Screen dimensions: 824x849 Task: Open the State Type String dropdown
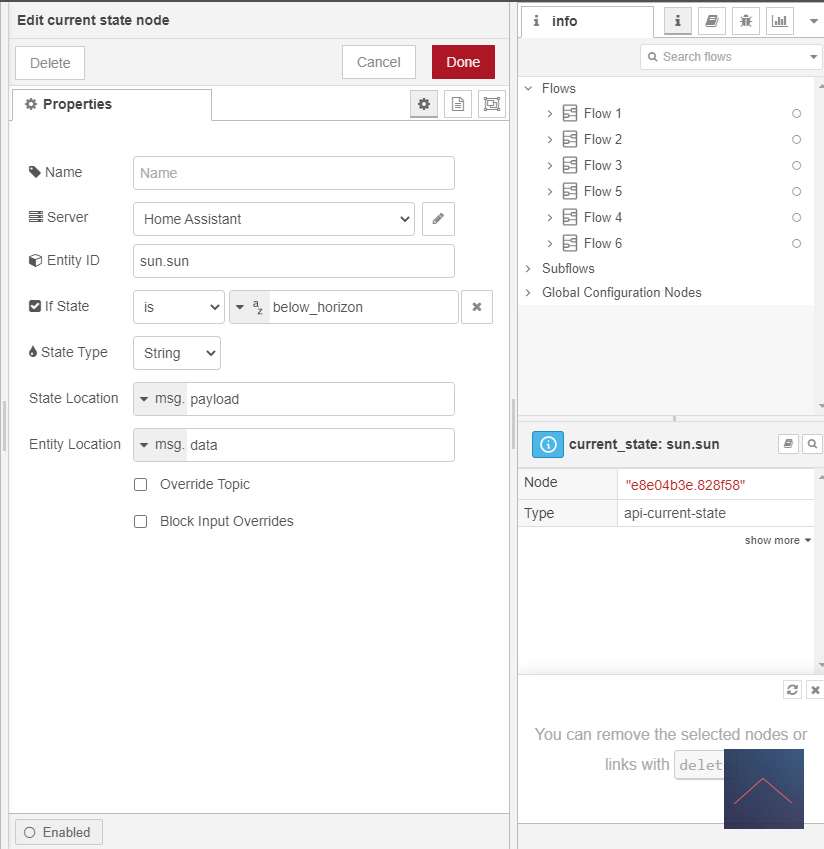click(x=176, y=353)
